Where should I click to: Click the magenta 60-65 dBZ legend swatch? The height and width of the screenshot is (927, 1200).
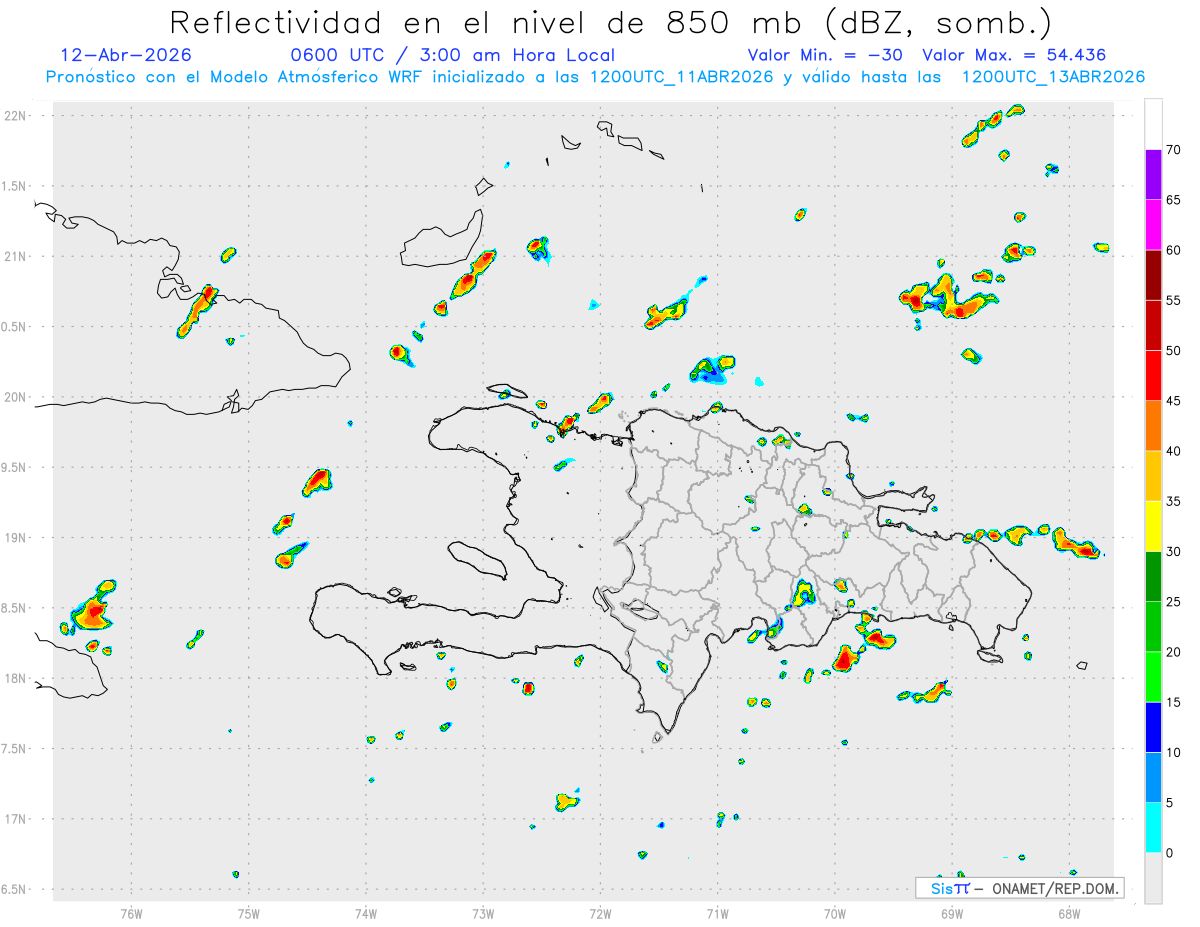point(1153,225)
